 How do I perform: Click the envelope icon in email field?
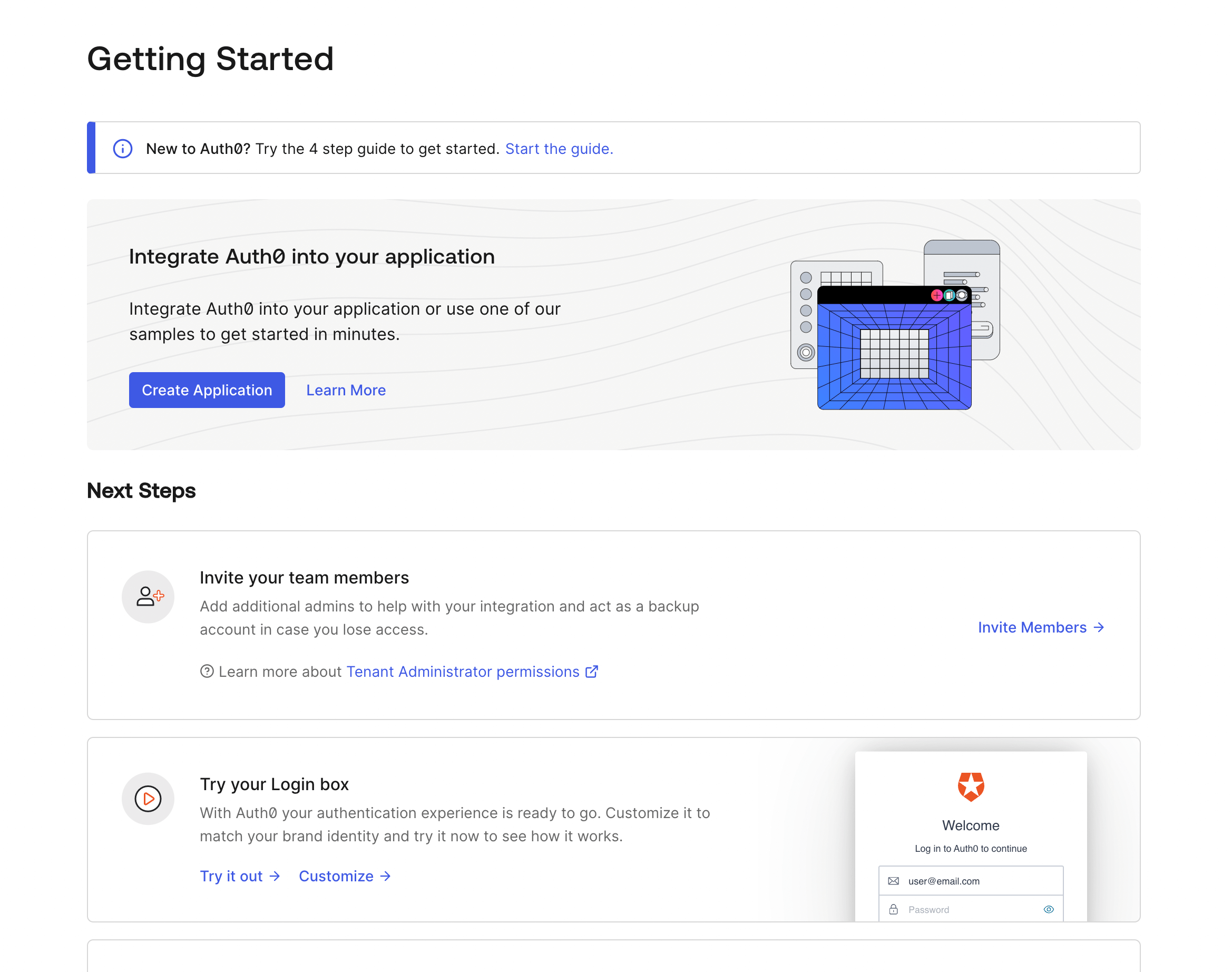point(894,881)
